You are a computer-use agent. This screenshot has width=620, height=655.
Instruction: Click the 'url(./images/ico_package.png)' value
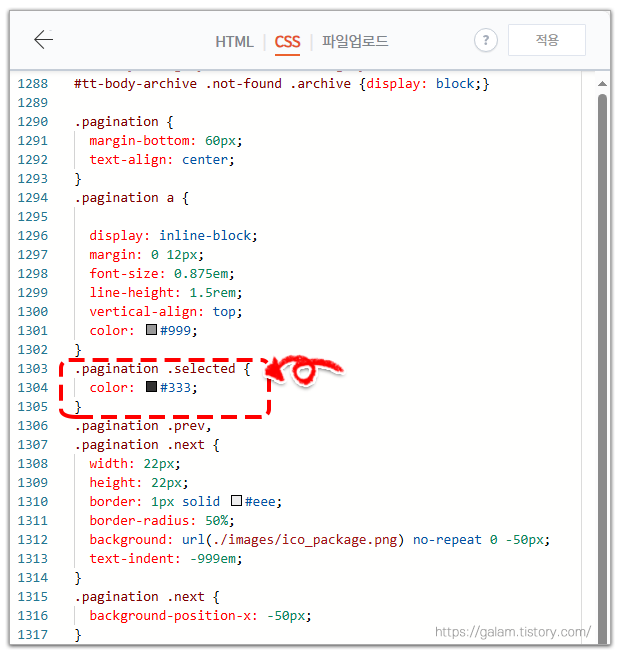coord(292,540)
